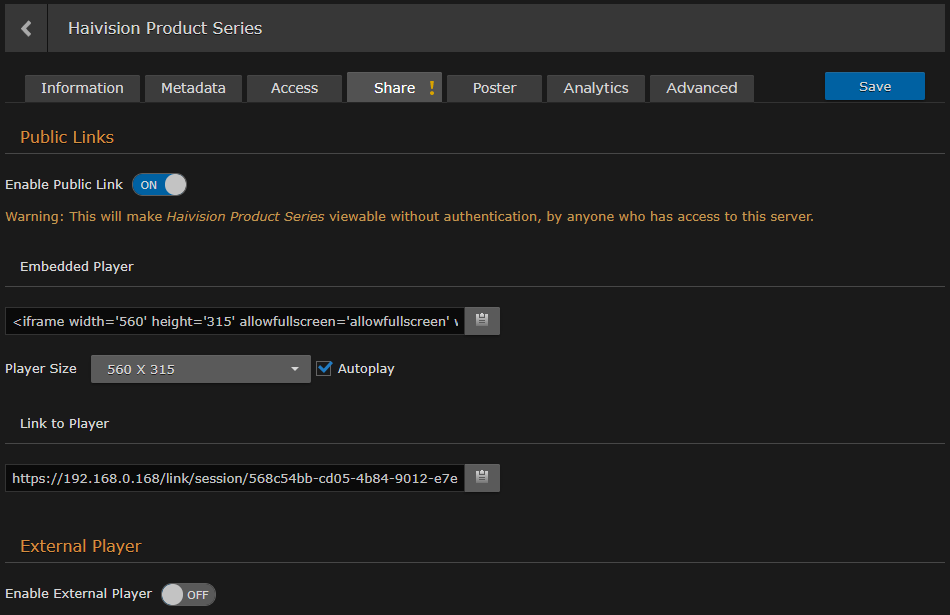Go back using the top-left back arrow

click(25, 27)
